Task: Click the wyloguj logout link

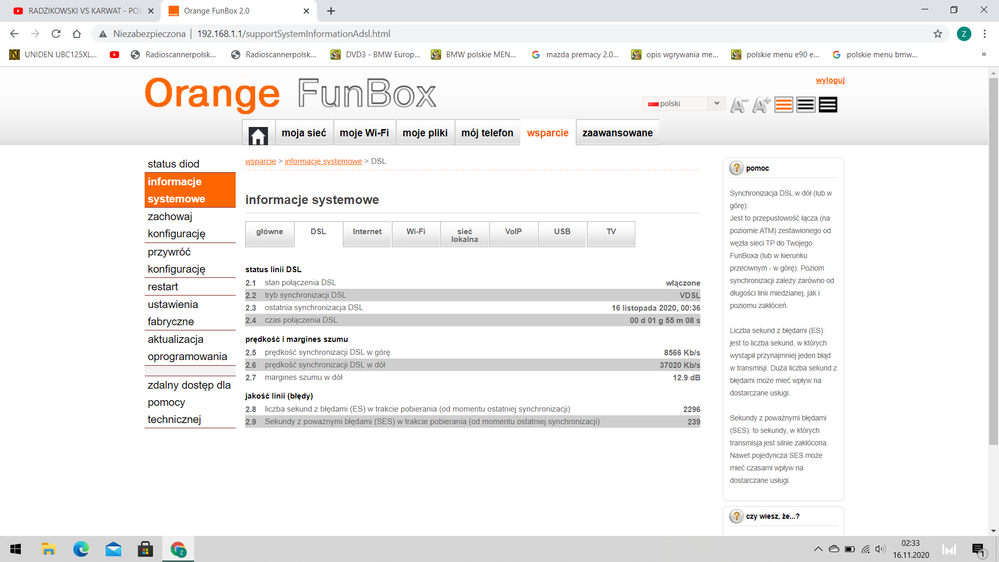Action: [x=830, y=80]
